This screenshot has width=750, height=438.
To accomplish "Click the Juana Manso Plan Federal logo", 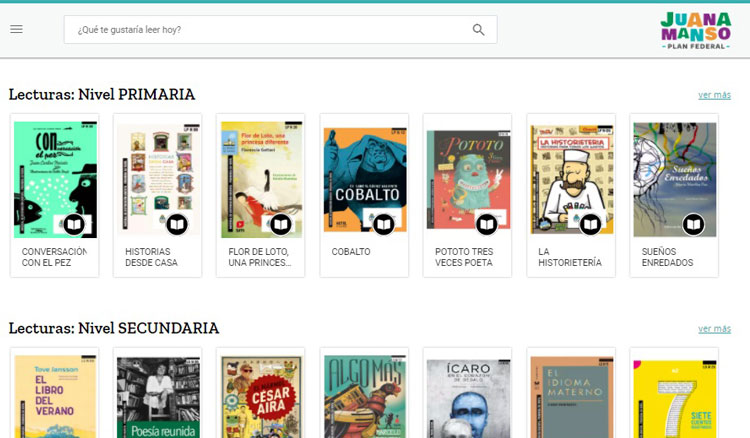I will click(x=696, y=31).
